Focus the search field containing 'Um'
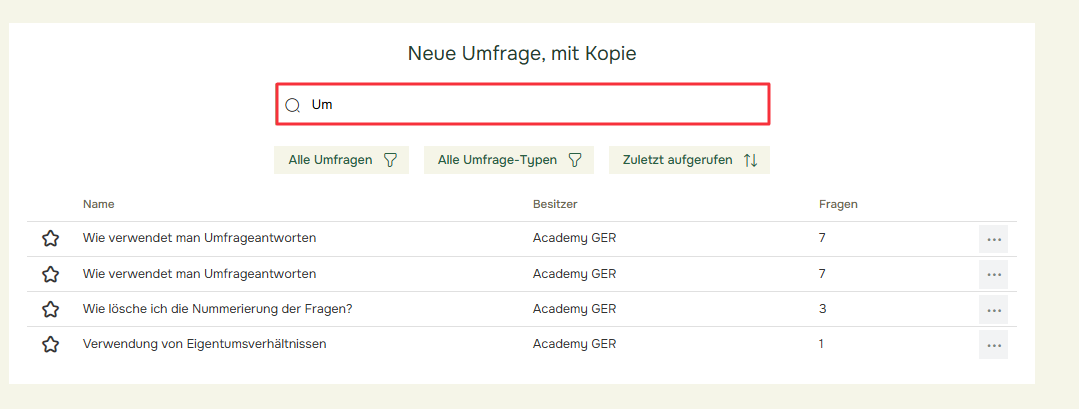1079x409 pixels. pyautogui.click(x=523, y=105)
